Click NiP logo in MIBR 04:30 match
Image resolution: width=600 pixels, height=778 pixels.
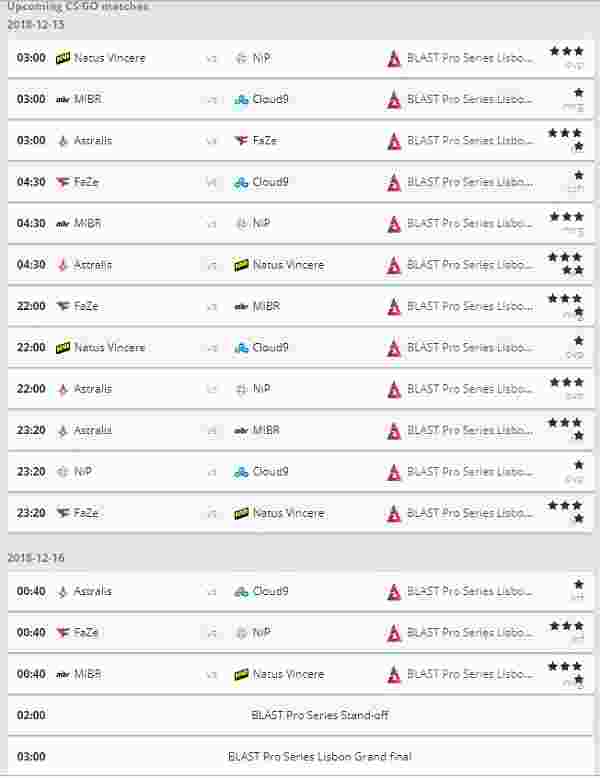(242, 224)
